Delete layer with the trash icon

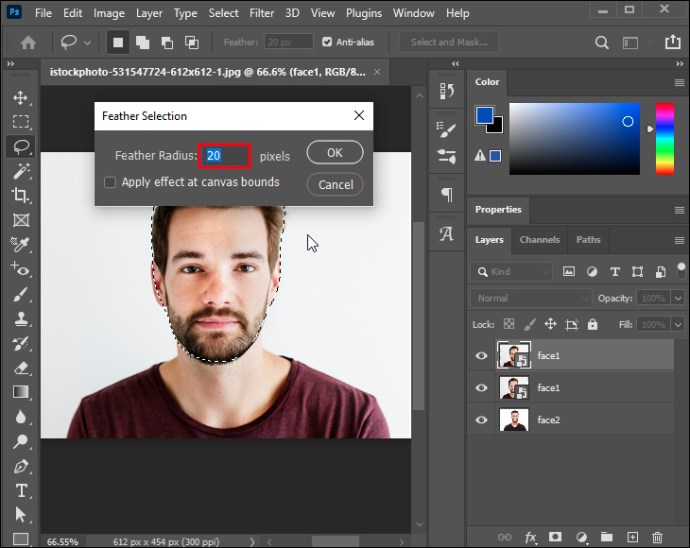tap(657, 537)
